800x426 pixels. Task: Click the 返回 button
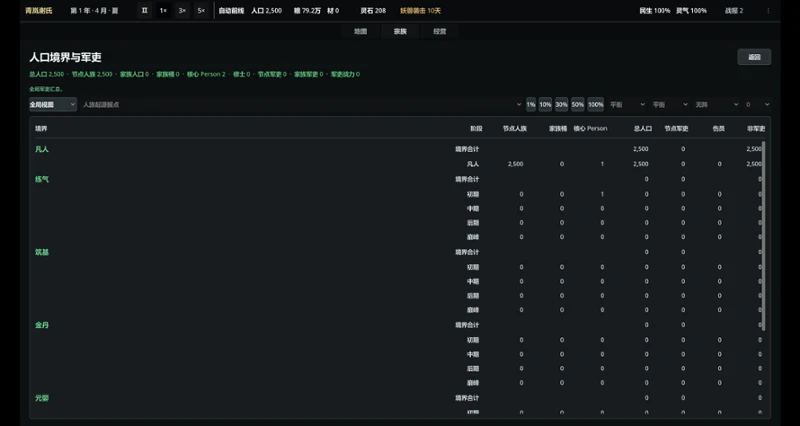pos(754,57)
